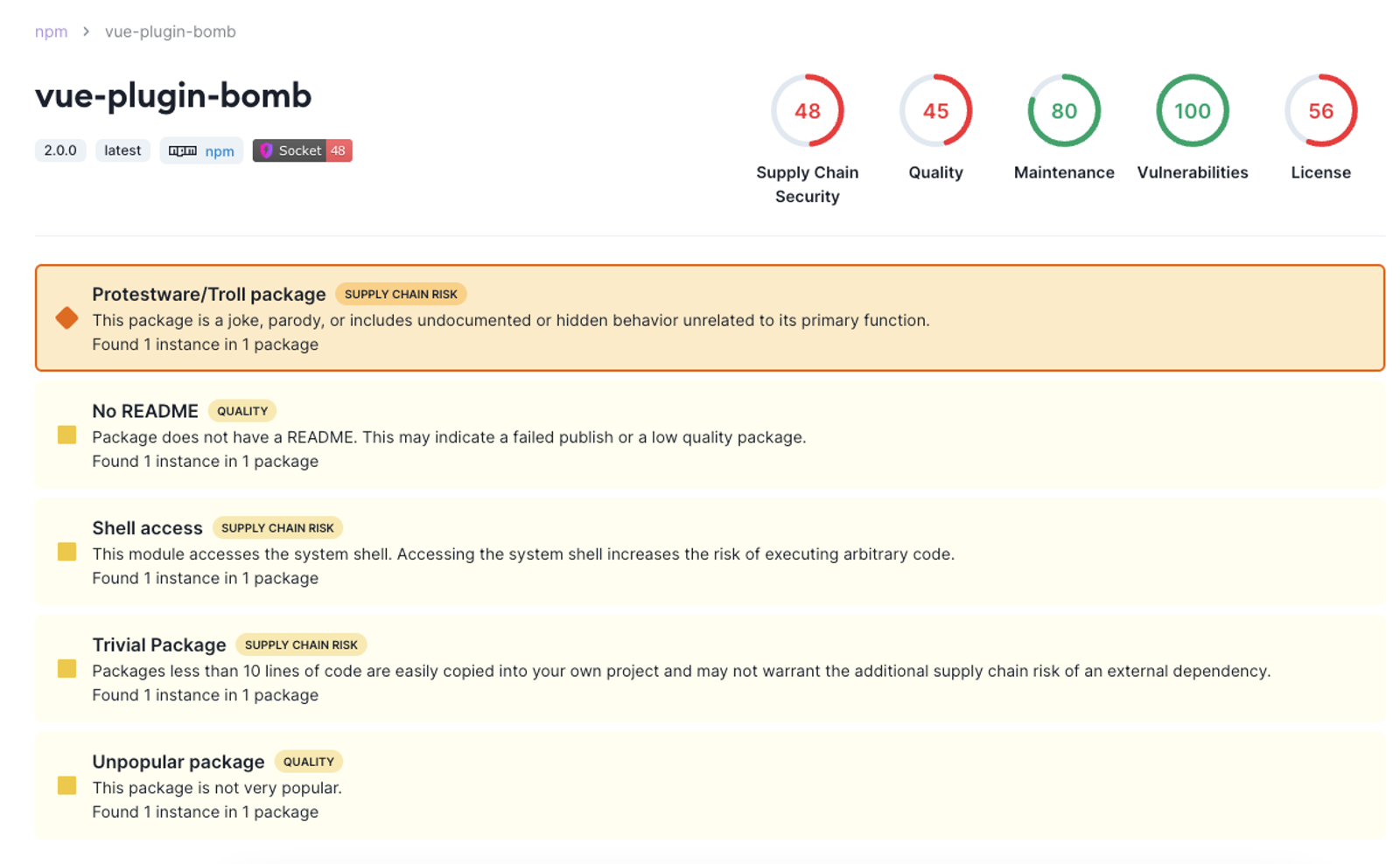This screenshot has width=1400, height=864.
Task: Open the Protestware/Troll package alert
Action: [x=710, y=318]
